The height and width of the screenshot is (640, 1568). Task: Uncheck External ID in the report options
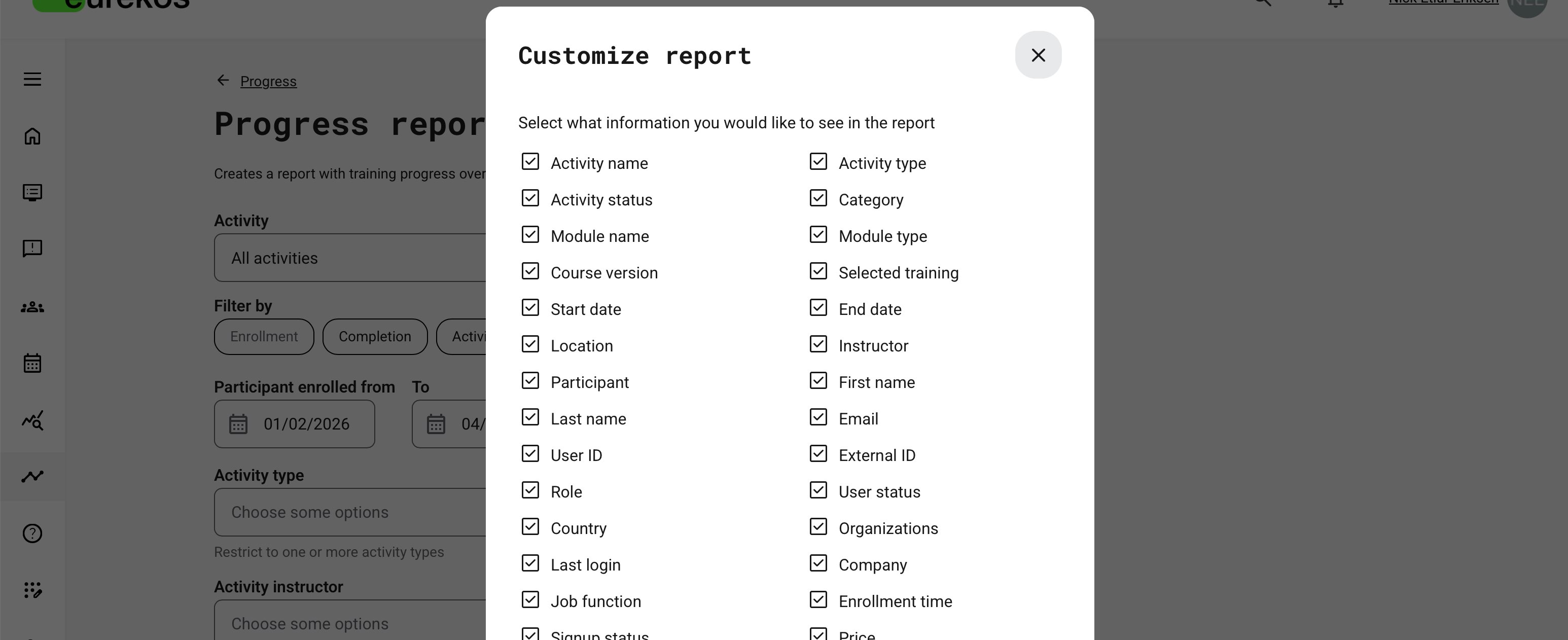[x=818, y=454]
